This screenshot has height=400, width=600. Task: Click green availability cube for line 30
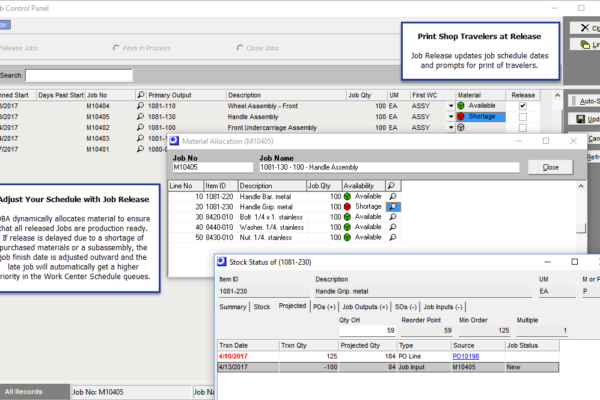(x=347, y=217)
